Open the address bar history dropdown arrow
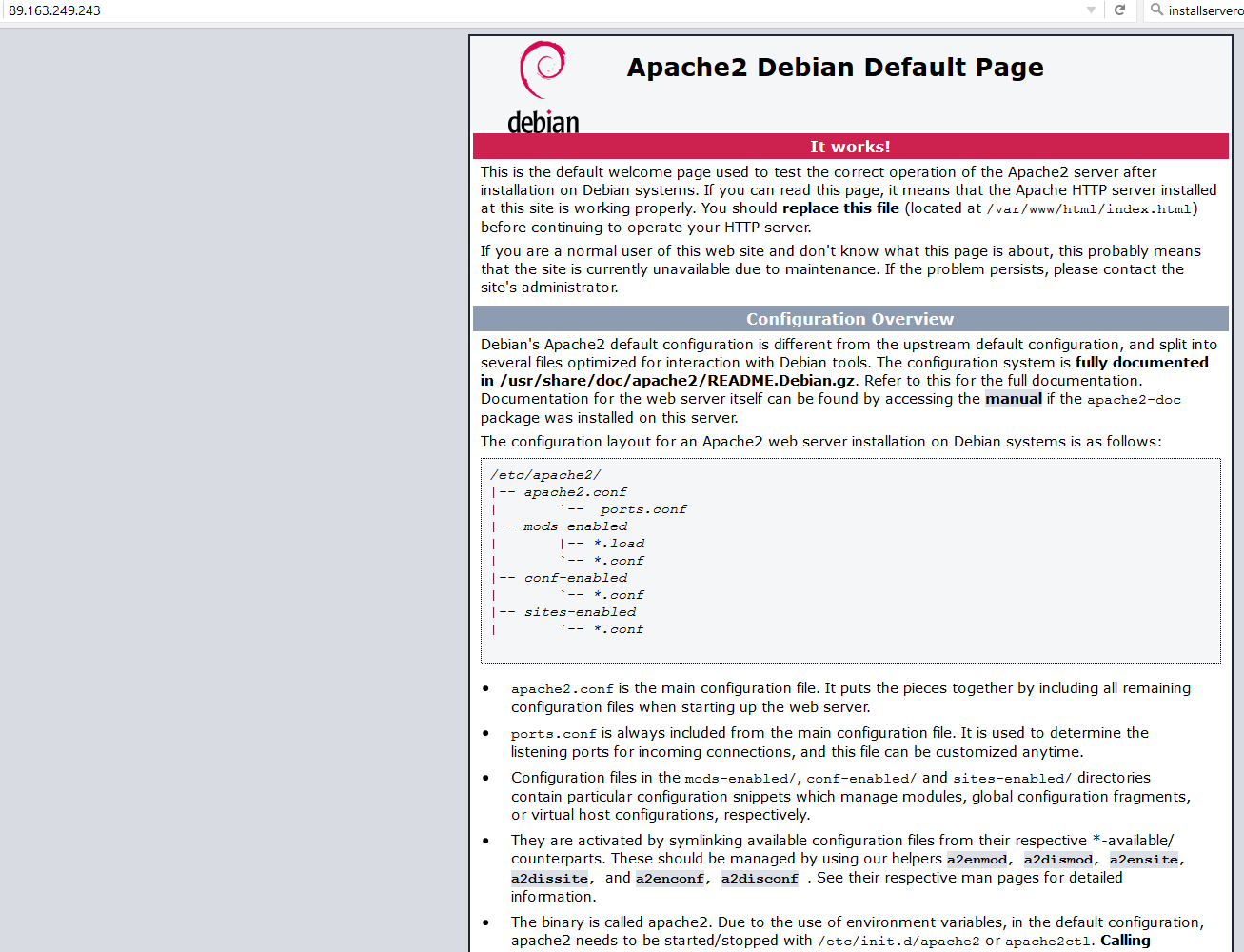Screen dimensions: 1244x952 coord(1091,10)
